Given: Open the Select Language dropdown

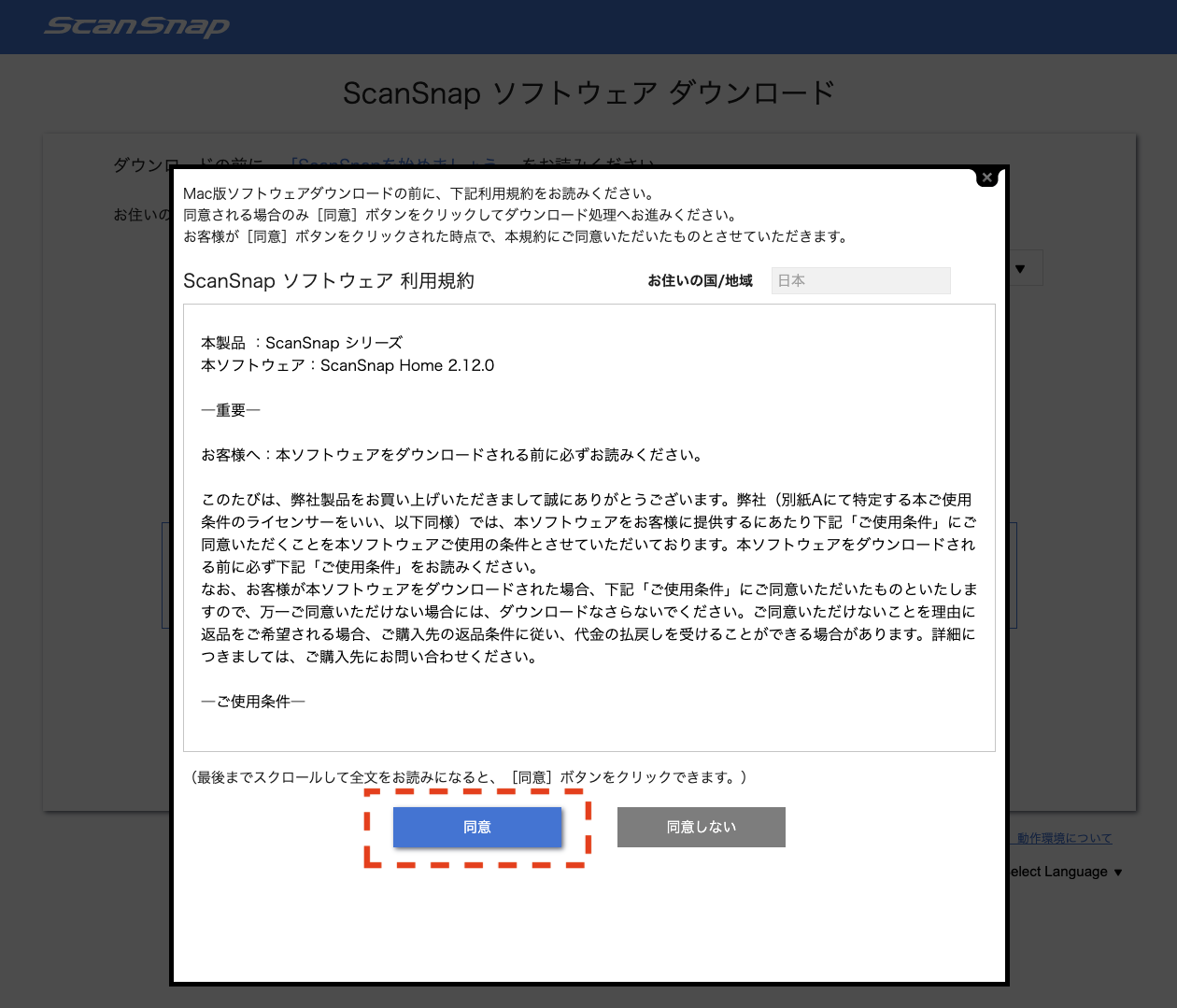Looking at the screenshot, I should click(x=1067, y=872).
